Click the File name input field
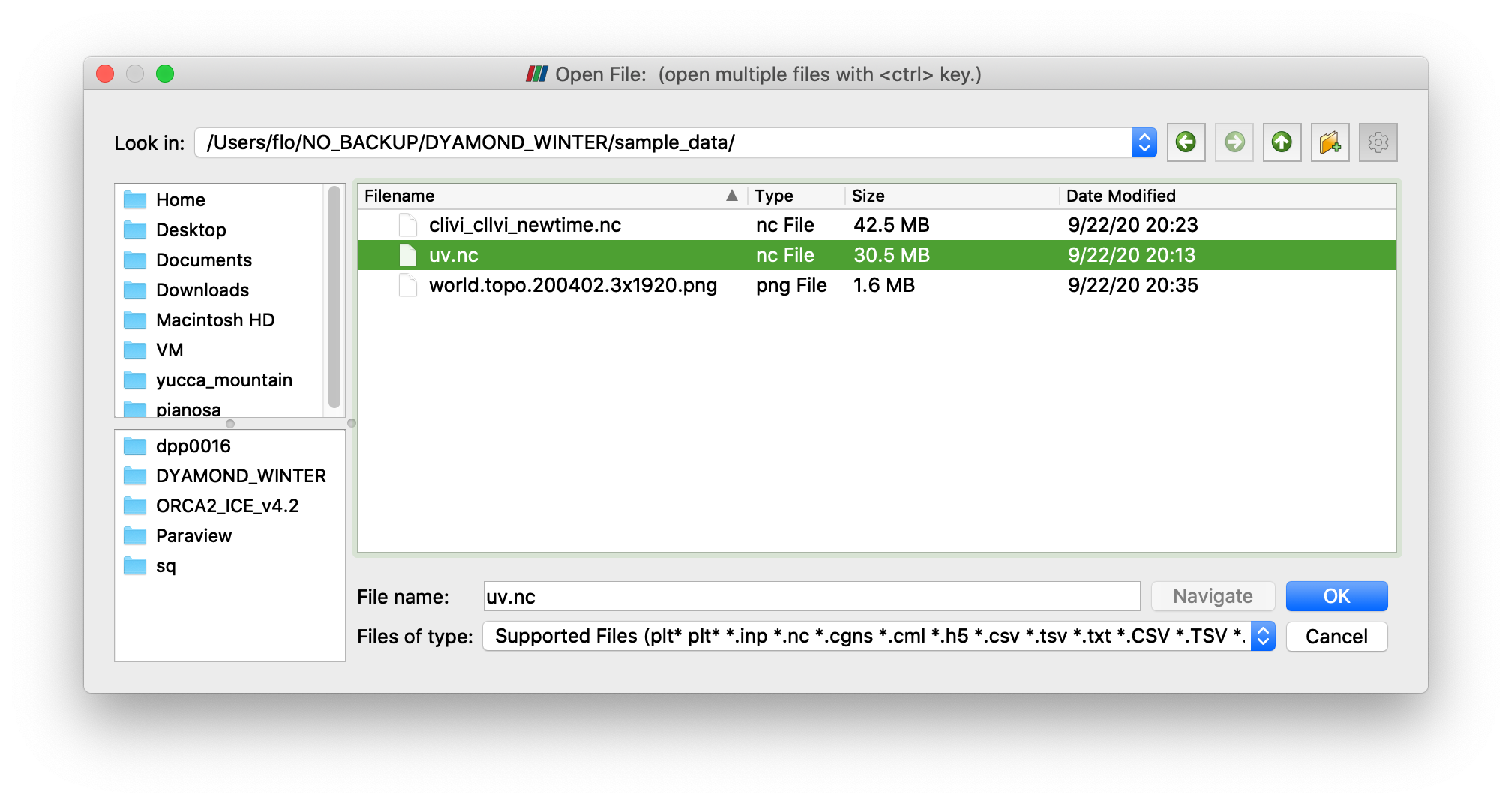The image size is (1512, 804). coord(812,597)
